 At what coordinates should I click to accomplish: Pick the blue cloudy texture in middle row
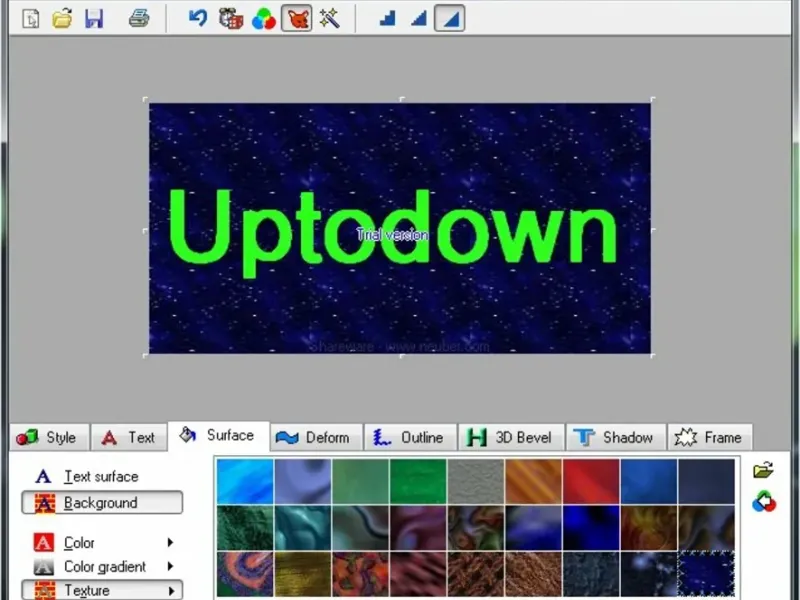point(533,528)
